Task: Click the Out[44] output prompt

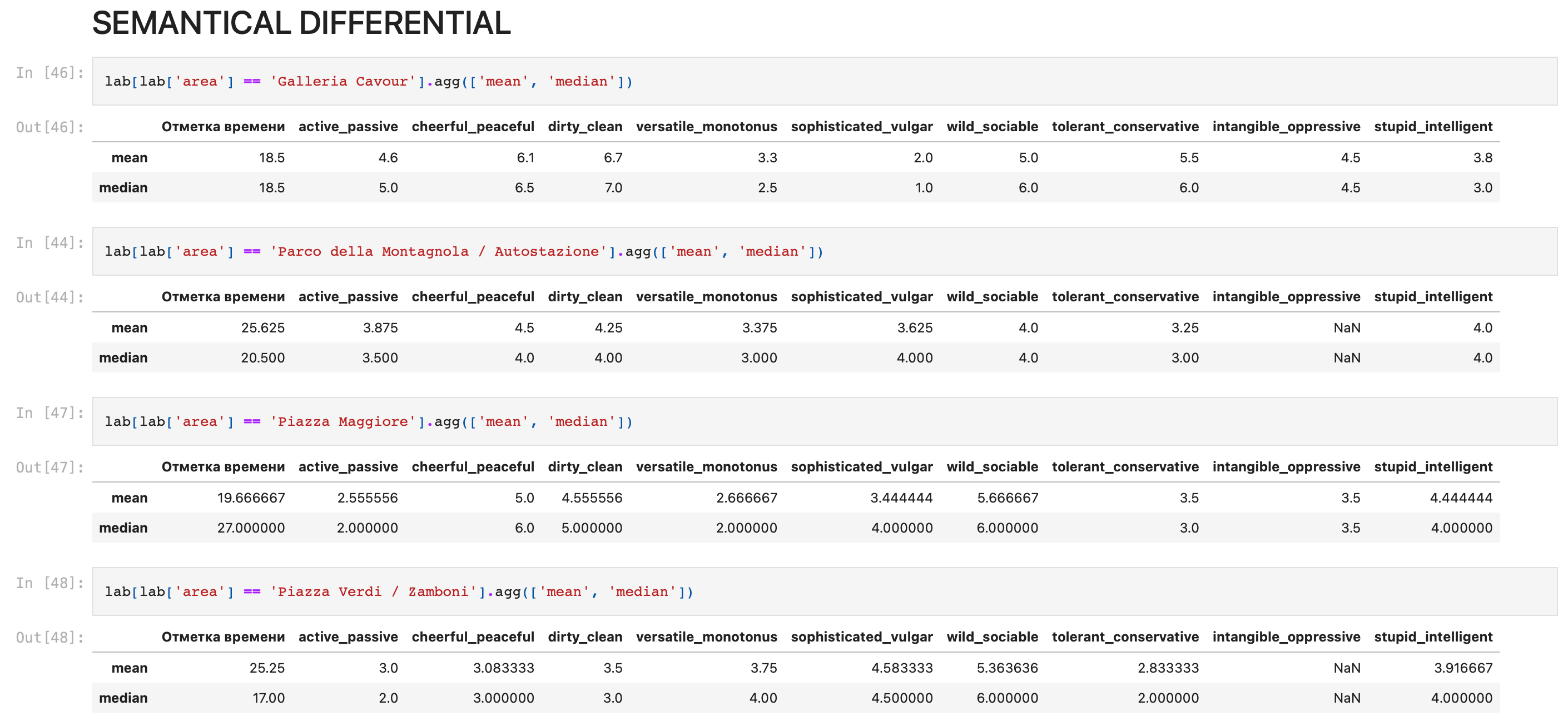Action: 50,297
